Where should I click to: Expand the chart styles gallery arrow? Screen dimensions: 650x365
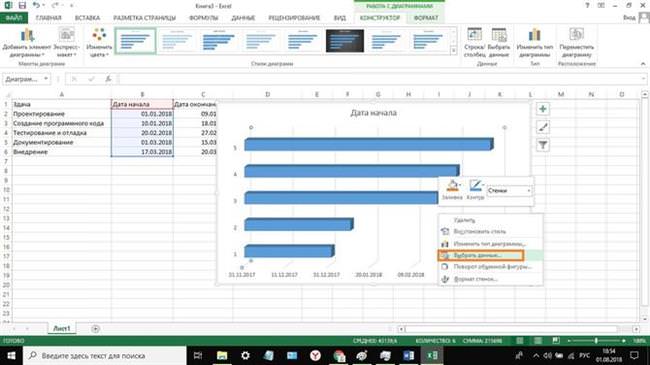click(x=454, y=51)
